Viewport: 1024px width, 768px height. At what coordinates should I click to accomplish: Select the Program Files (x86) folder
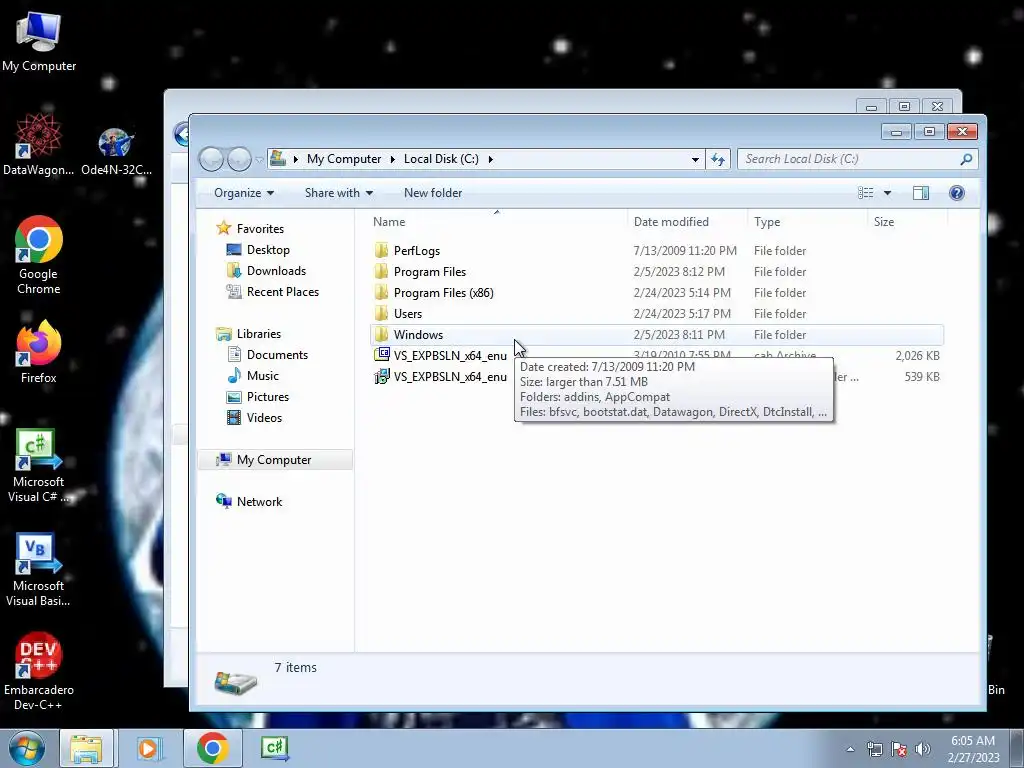pyautogui.click(x=656, y=293)
